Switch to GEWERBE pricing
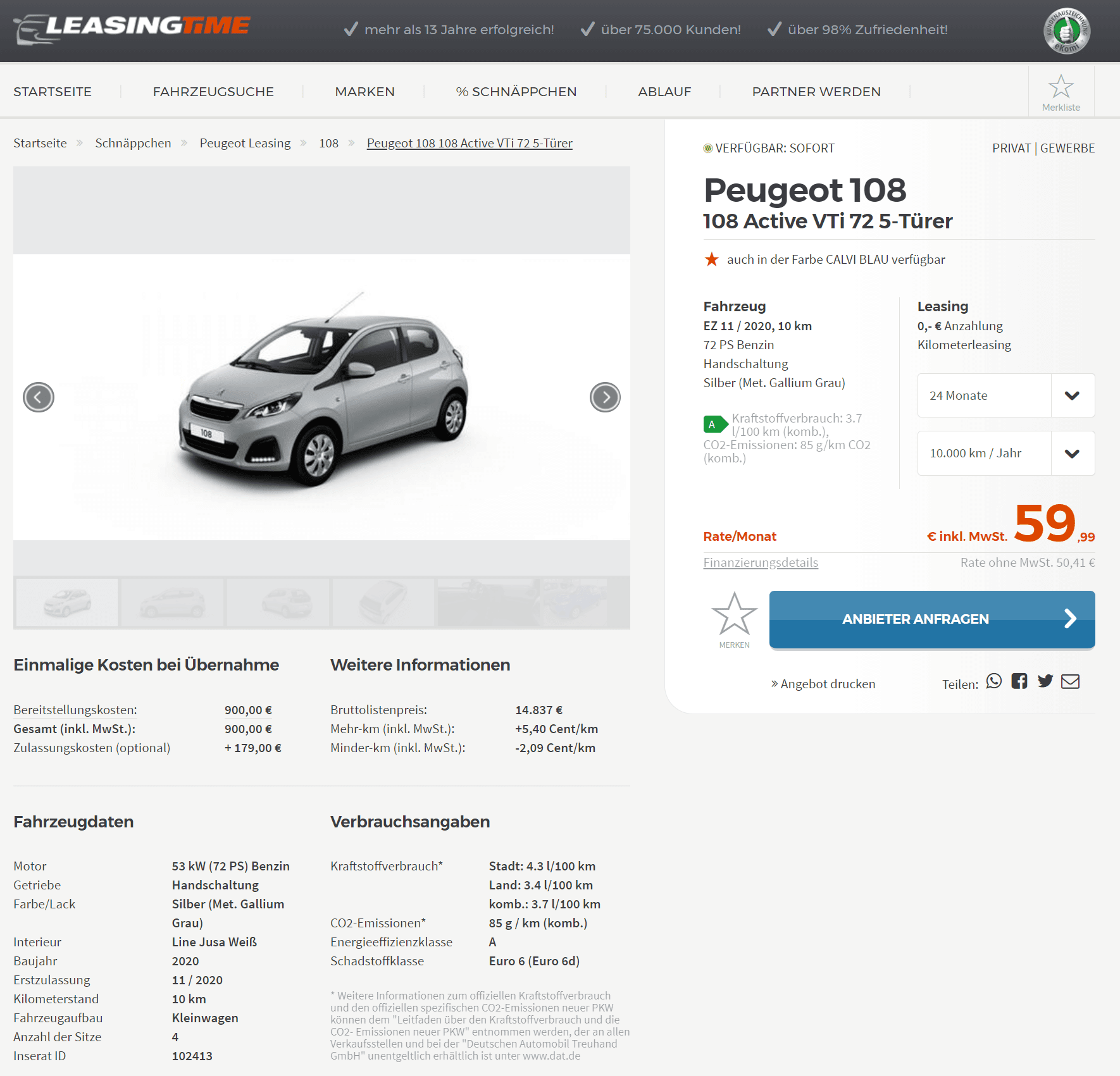1120x1076 pixels. [1067, 148]
